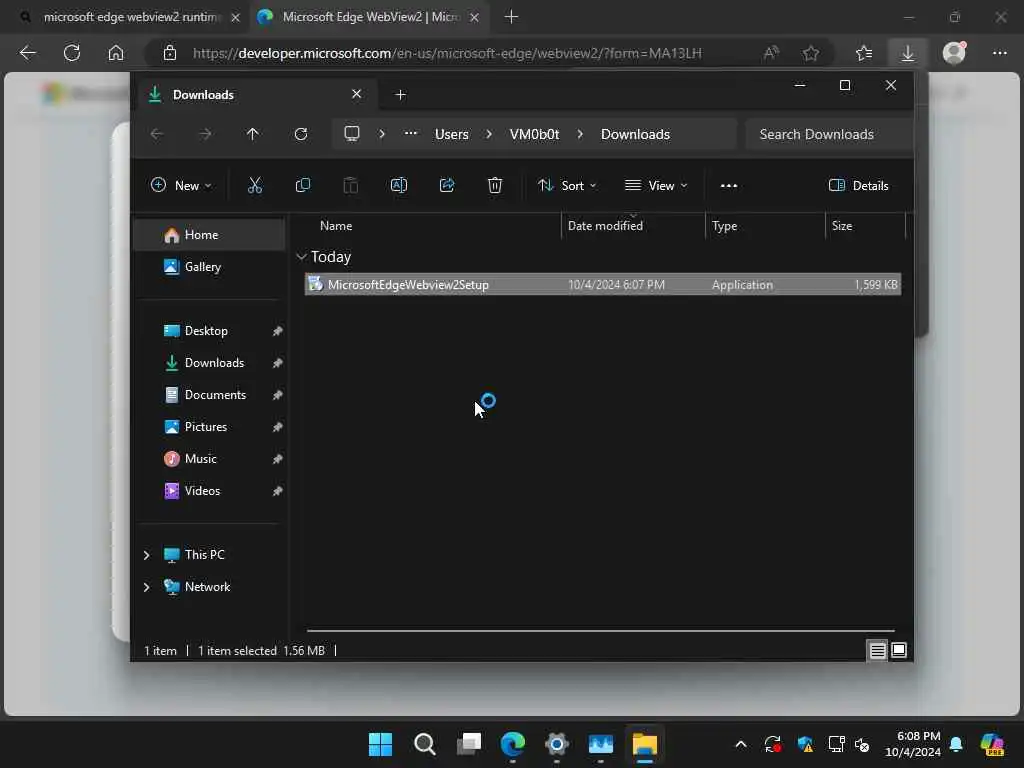View site information lock icon
Viewport: 1024px width, 768px height.
click(x=170, y=53)
